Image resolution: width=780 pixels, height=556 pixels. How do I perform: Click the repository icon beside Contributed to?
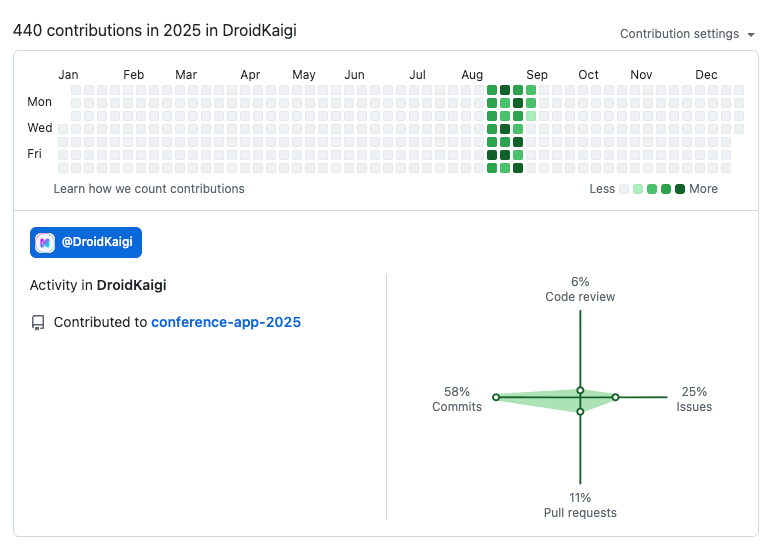[38, 323]
